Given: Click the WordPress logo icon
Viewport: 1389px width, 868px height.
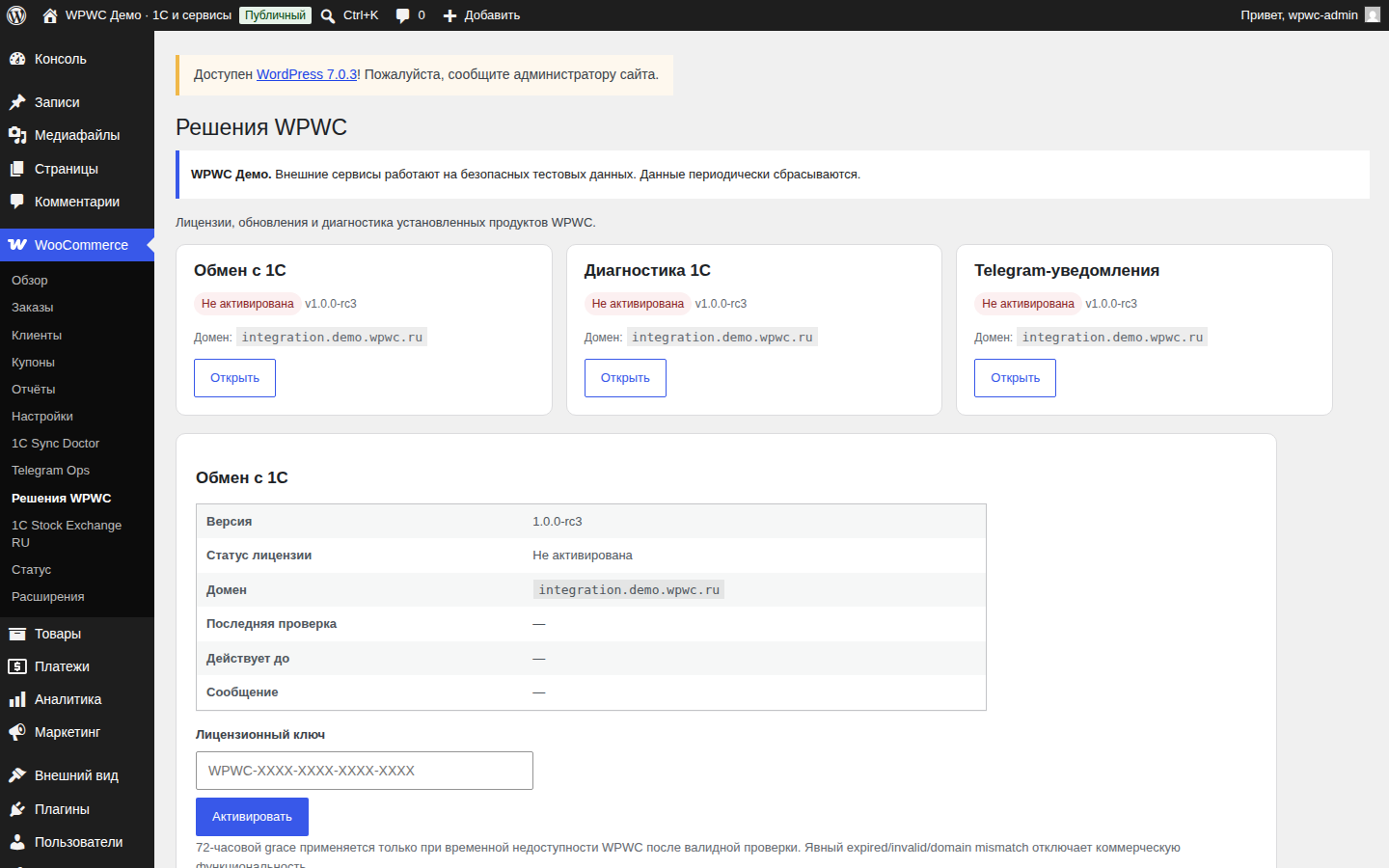Looking at the screenshot, I should click(x=16, y=15).
